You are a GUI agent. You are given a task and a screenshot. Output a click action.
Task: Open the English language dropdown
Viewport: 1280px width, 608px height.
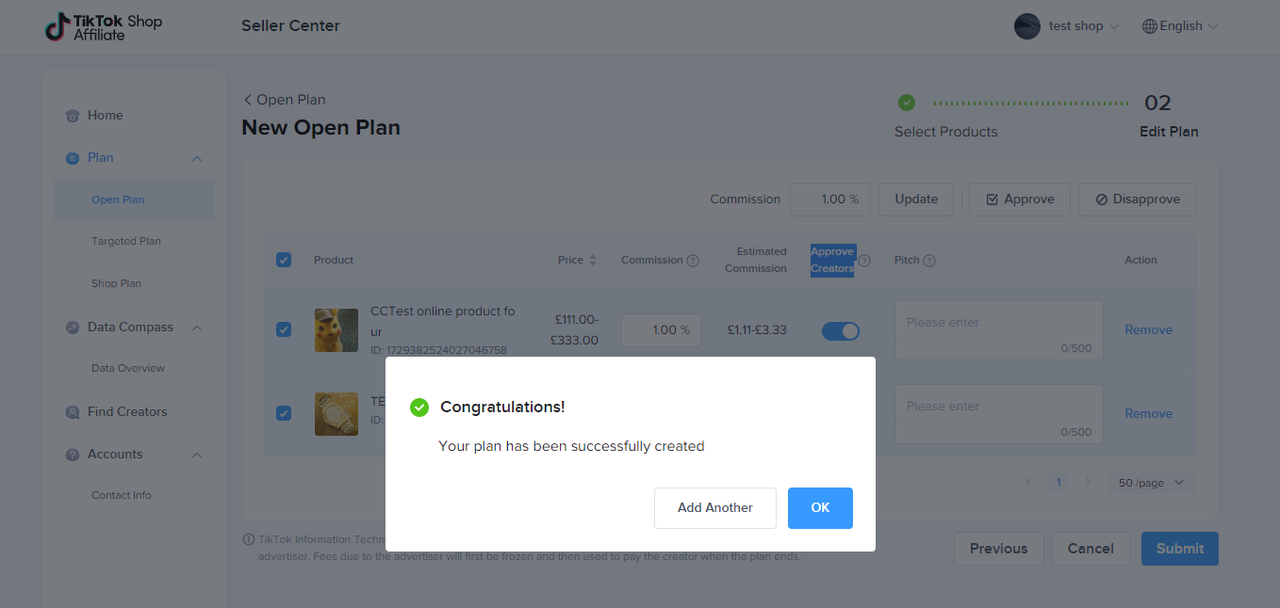1180,26
